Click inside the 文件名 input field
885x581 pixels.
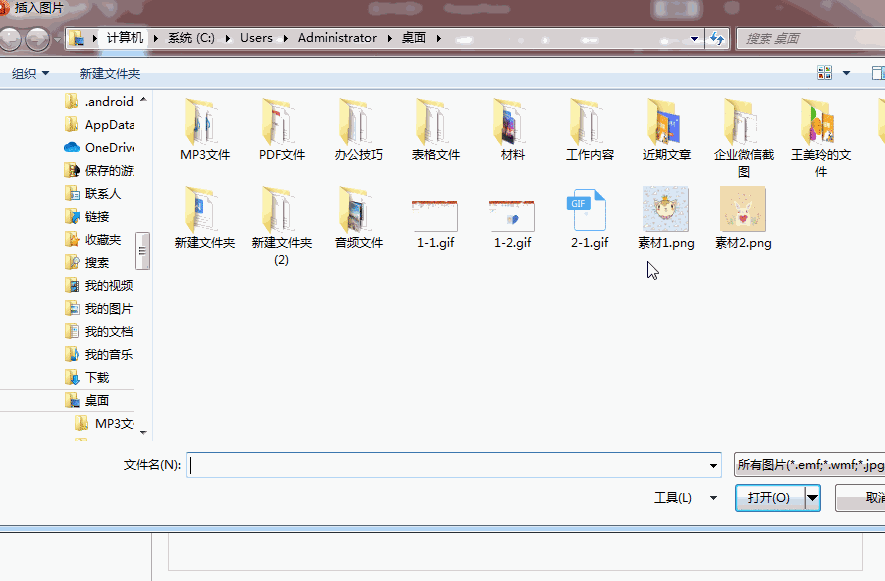450,465
